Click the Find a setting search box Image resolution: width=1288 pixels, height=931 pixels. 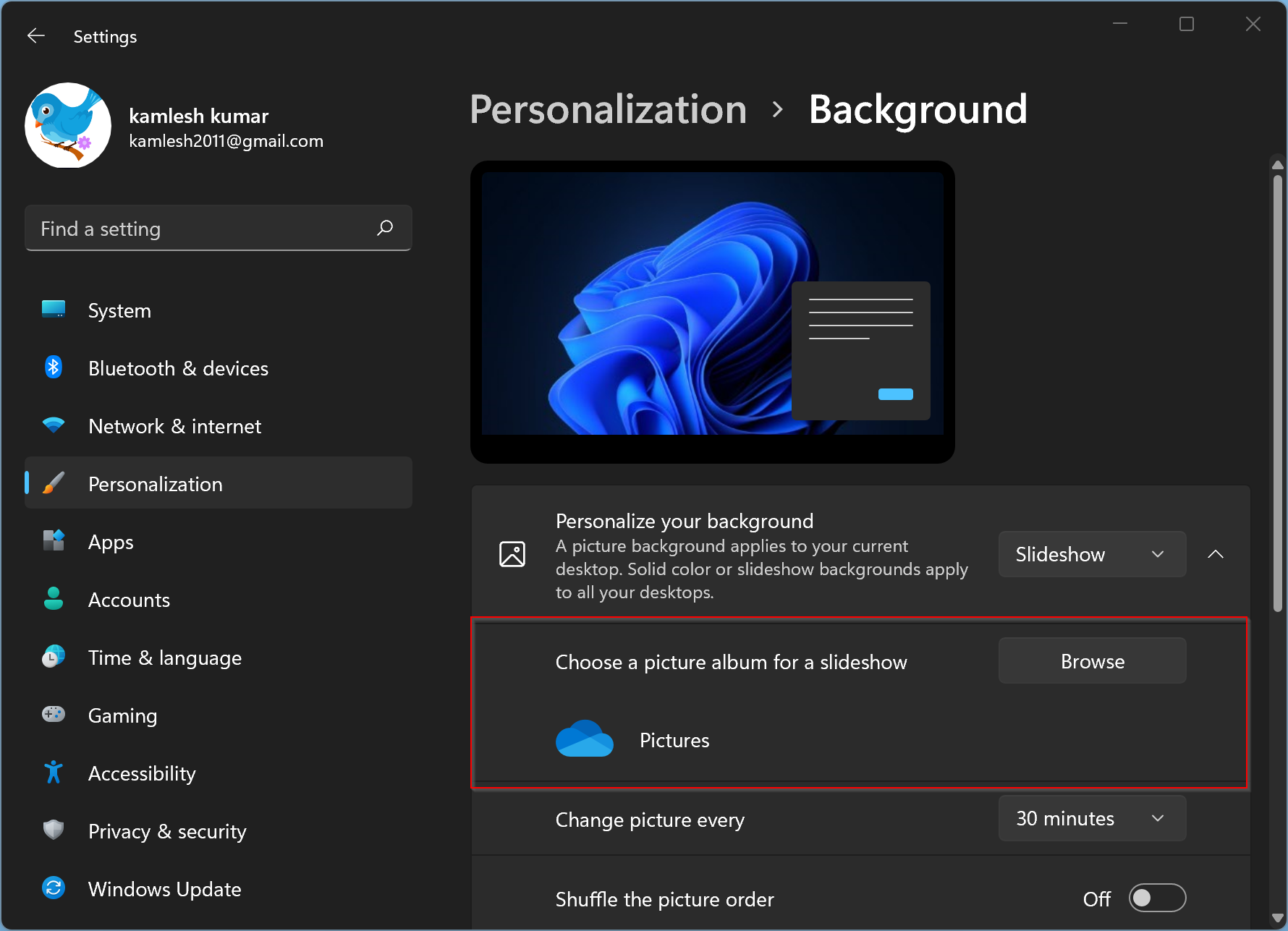click(x=219, y=229)
